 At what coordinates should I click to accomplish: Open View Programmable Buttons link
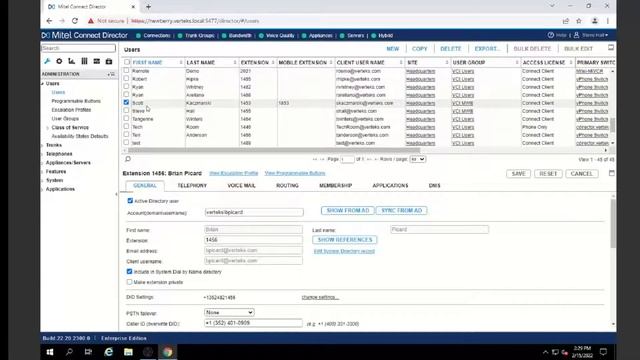(x=295, y=173)
